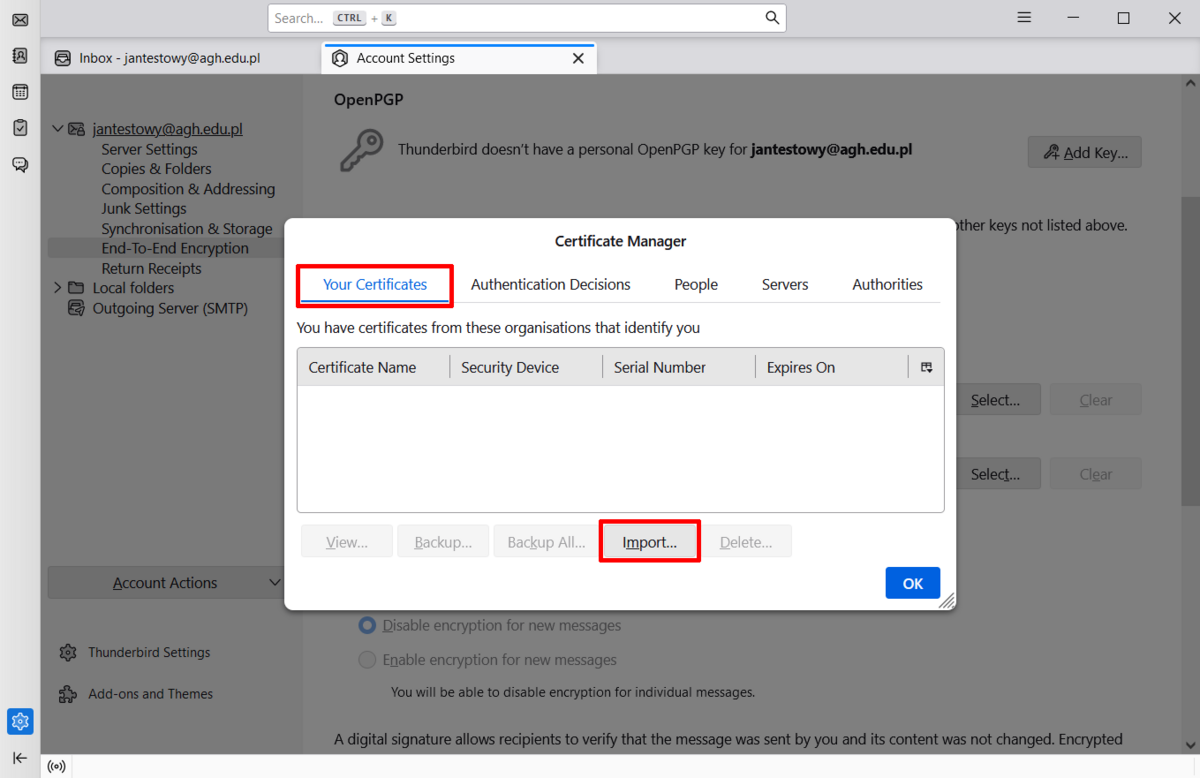Select Disable encryption for new messages
Viewport: 1200px width, 778px height.
[368, 625]
